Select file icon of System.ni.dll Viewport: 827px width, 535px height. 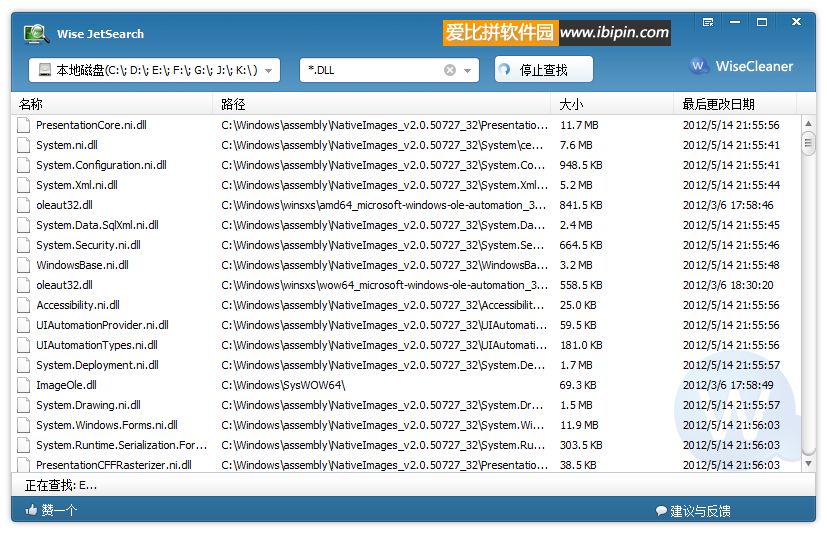coord(23,145)
